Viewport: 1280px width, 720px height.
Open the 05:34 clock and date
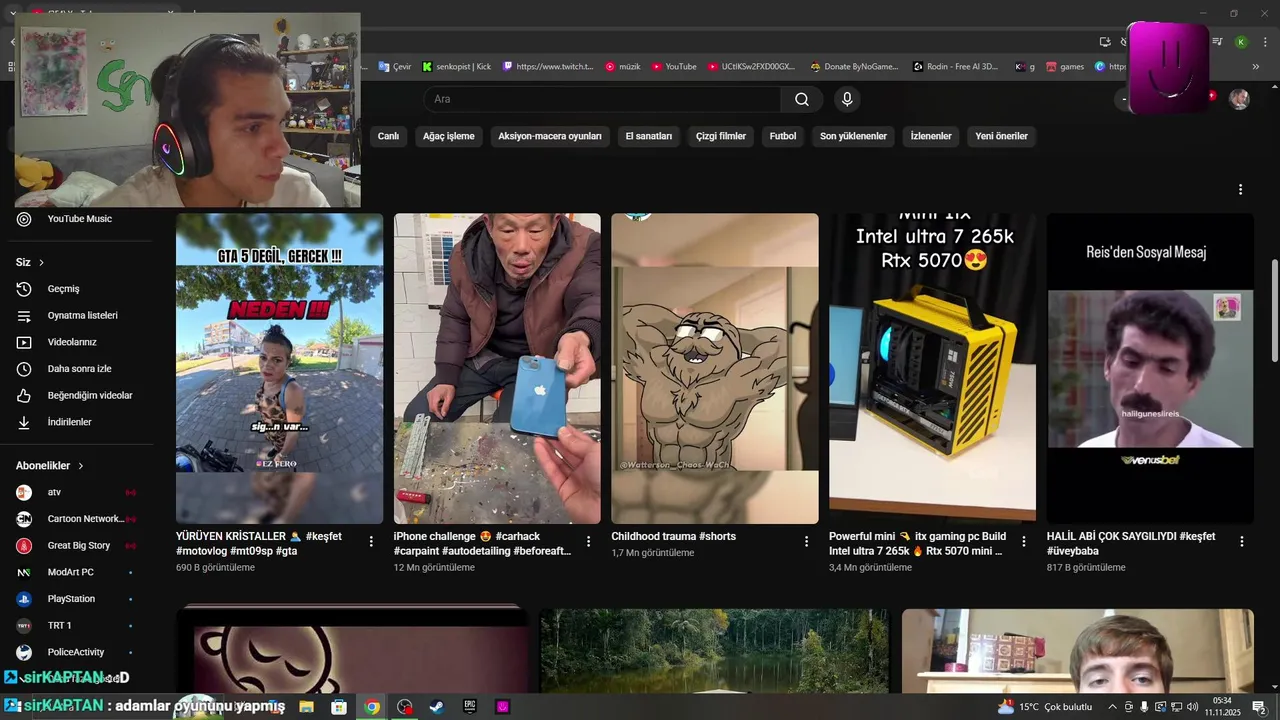pyautogui.click(x=1222, y=707)
